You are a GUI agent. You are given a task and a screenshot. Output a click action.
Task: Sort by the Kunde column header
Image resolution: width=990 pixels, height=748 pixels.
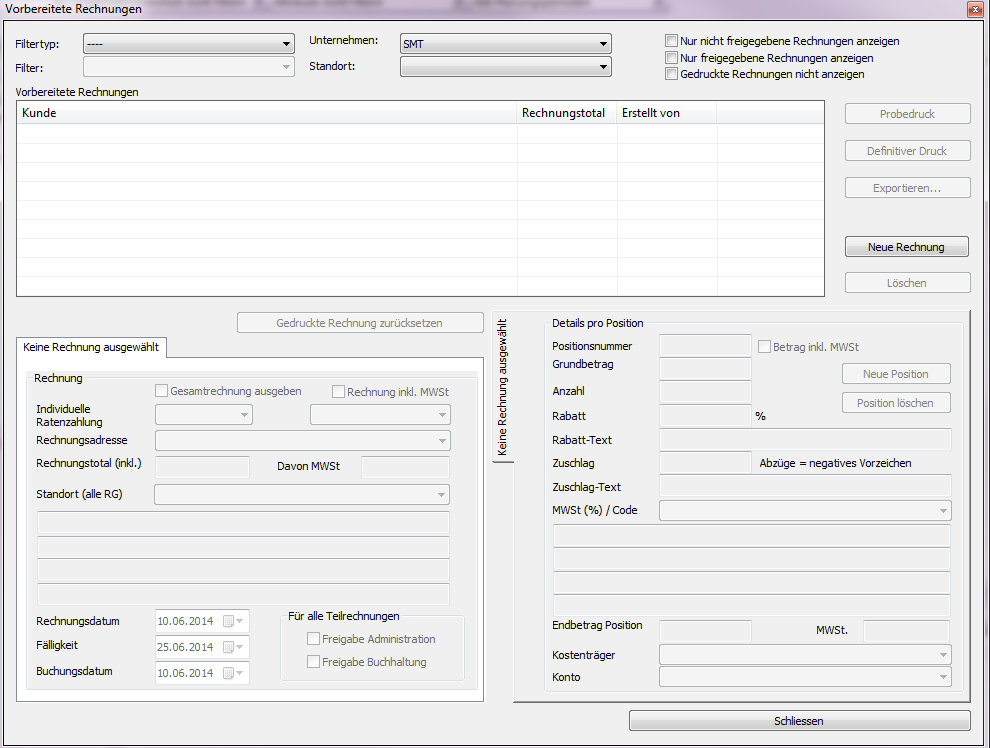click(267, 113)
